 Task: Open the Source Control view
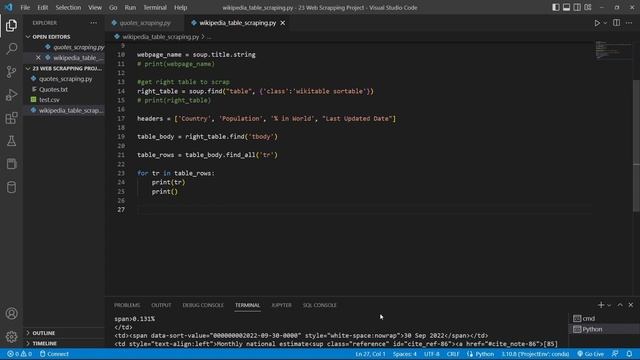point(11,72)
